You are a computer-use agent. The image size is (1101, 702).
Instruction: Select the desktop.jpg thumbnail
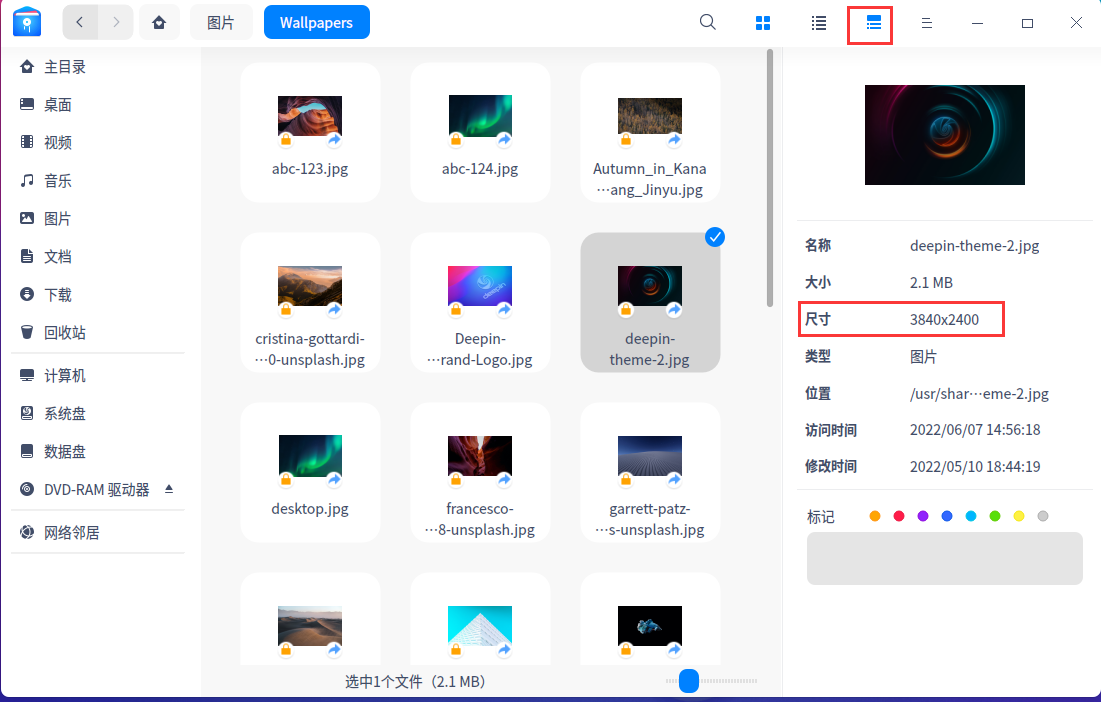310,457
